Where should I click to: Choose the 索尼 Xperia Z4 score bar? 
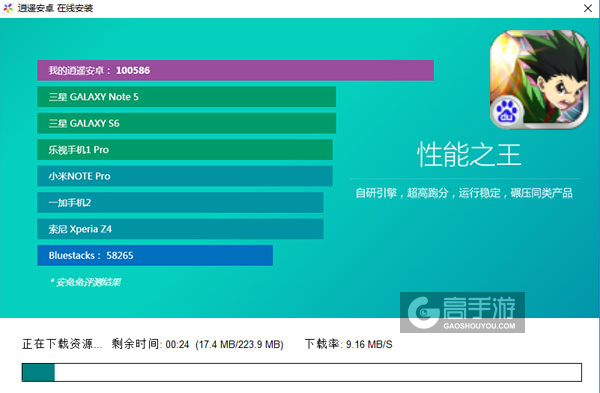pos(180,229)
